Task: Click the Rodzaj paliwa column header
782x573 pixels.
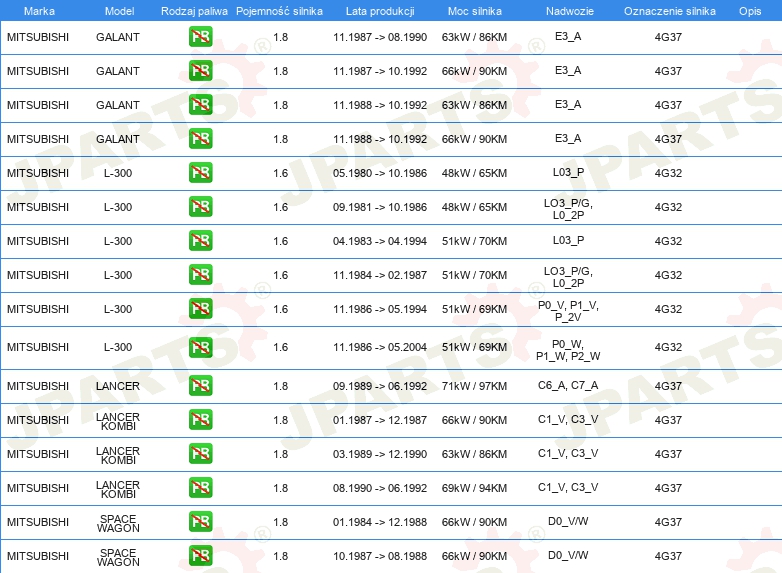Action: click(194, 11)
